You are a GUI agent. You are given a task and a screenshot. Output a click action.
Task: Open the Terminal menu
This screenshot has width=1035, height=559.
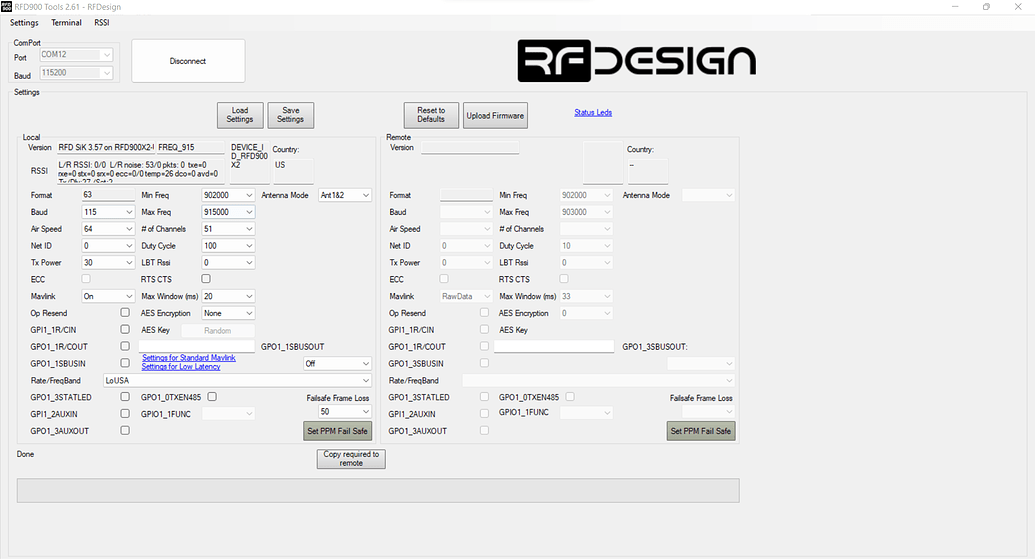pyautogui.click(x=66, y=22)
